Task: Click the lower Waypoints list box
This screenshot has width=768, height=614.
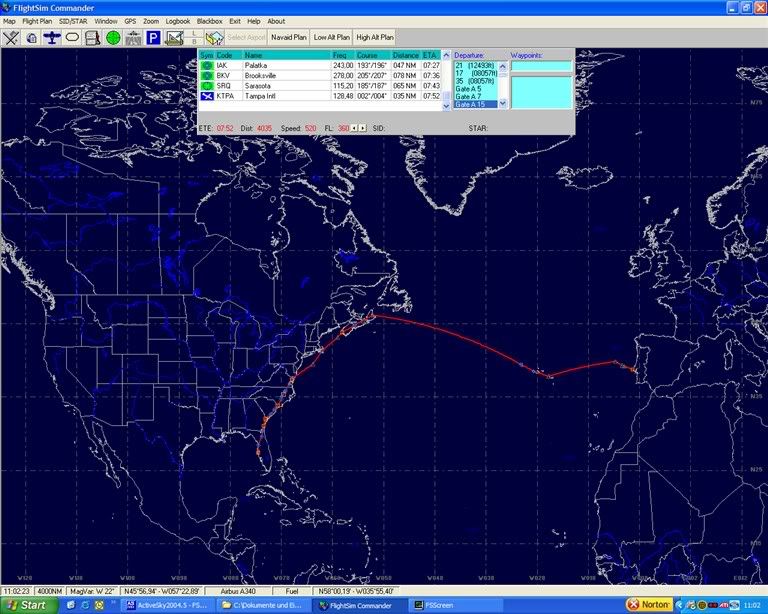Action: (x=542, y=92)
